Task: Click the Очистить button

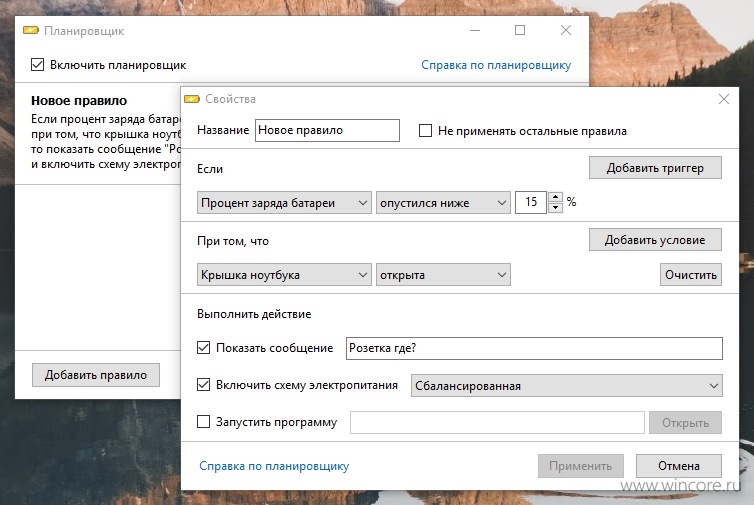Action: coord(691,275)
